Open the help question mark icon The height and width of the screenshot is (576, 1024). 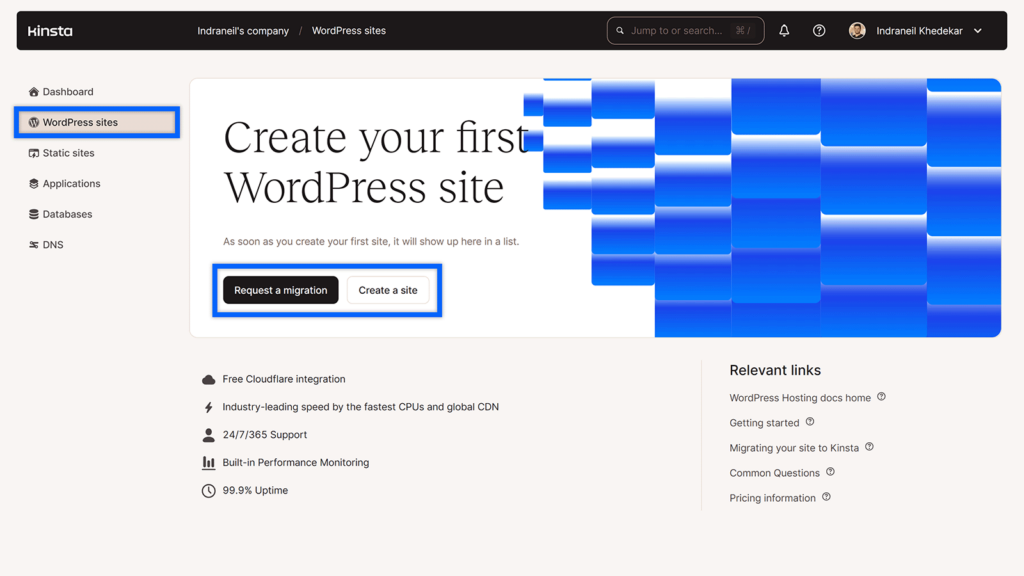point(819,31)
